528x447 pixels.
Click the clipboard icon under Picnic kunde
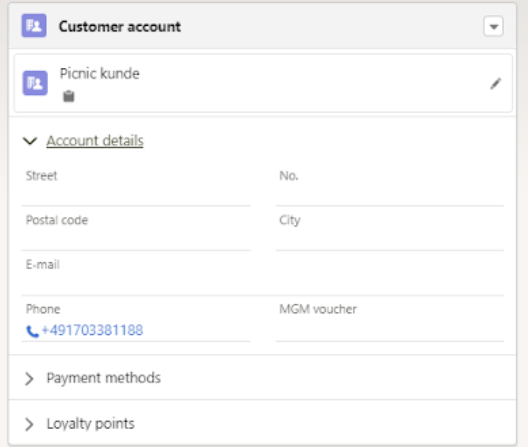click(69, 96)
